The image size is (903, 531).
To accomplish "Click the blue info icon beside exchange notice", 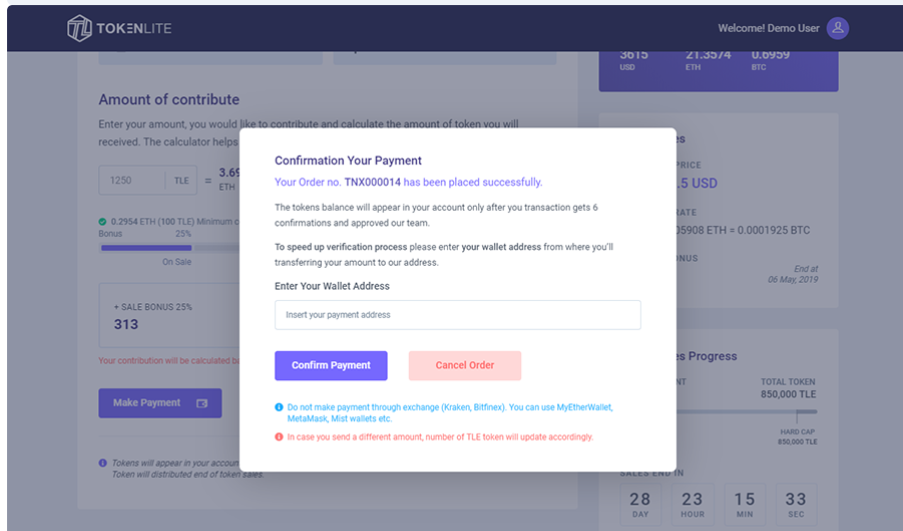I will (279, 407).
